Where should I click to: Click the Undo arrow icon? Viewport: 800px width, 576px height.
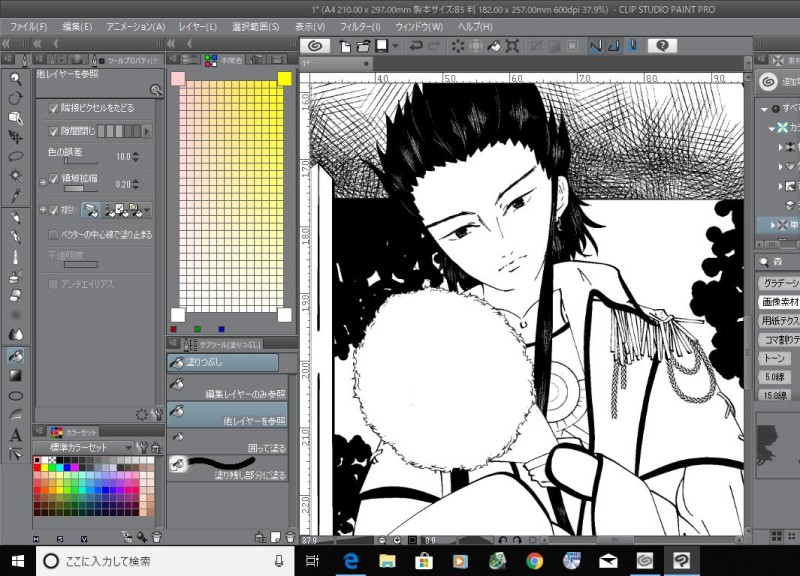click(x=416, y=46)
